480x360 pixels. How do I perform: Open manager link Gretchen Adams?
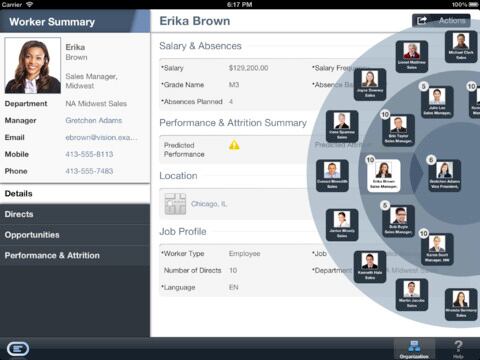(94, 120)
